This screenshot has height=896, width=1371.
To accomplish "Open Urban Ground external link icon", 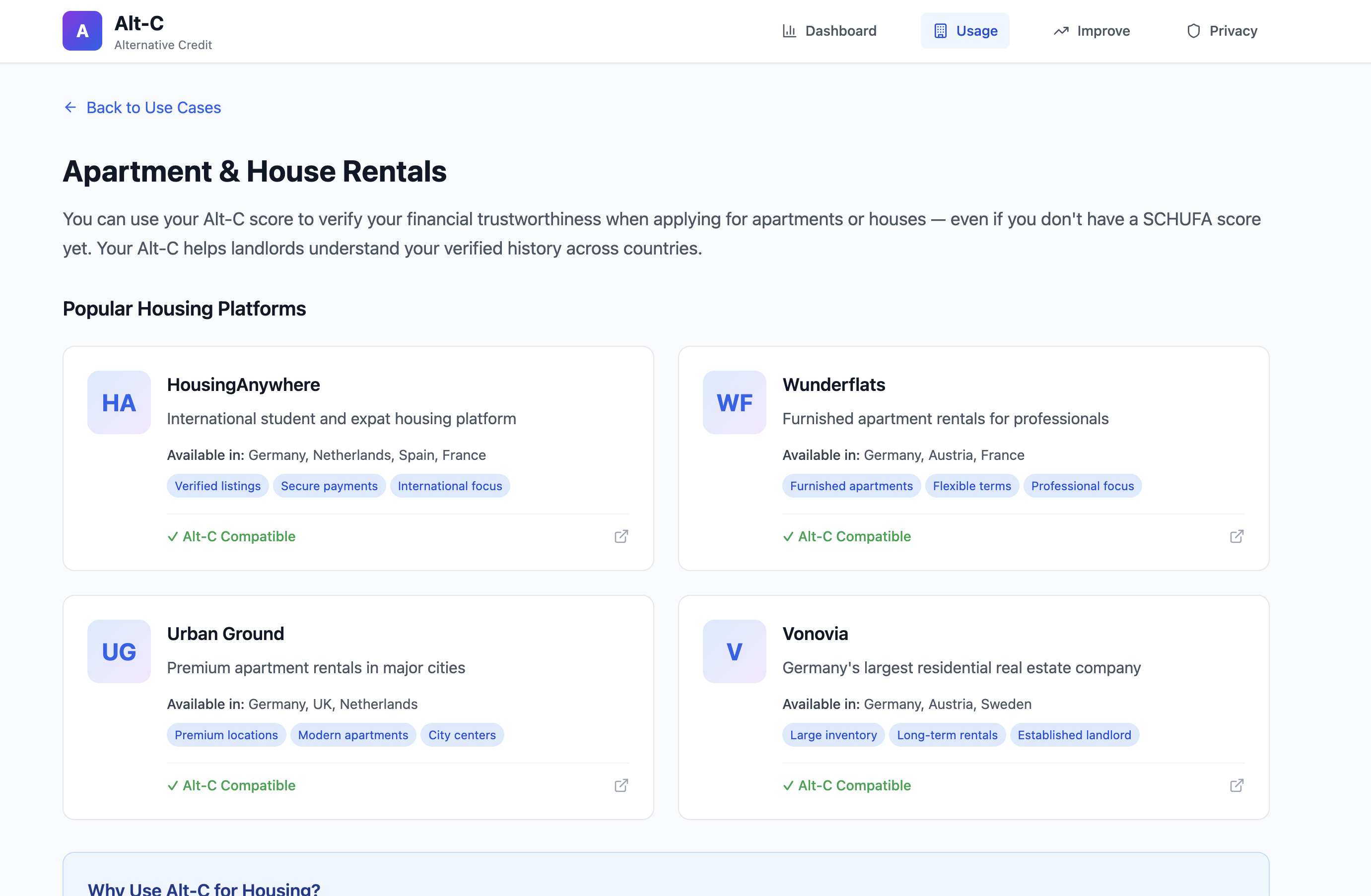I will (x=621, y=785).
